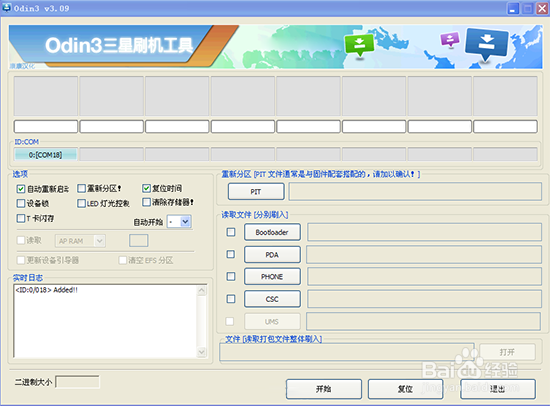This screenshot has width=550, height=406.
Task: Click the CSC file button
Action: click(x=272, y=299)
